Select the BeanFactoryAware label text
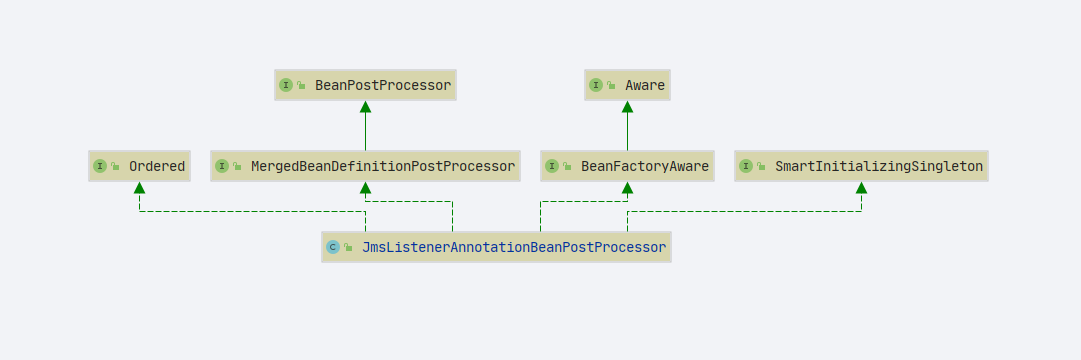The image size is (1081, 360). tap(645, 166)
